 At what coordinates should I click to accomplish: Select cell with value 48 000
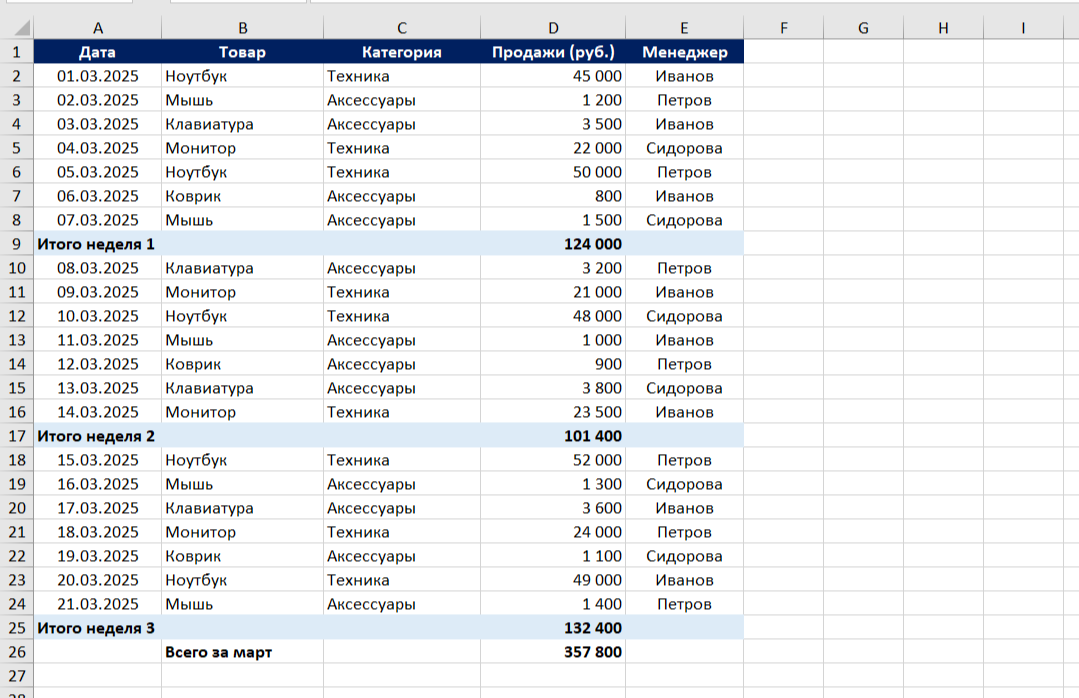coord(553,316)
